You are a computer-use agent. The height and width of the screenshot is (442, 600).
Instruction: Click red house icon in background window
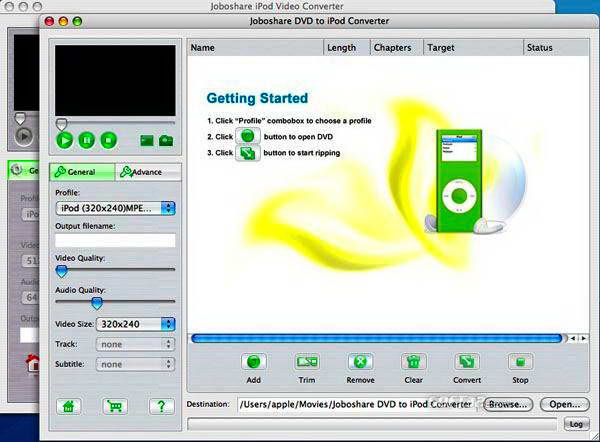[x=33, y=363]
